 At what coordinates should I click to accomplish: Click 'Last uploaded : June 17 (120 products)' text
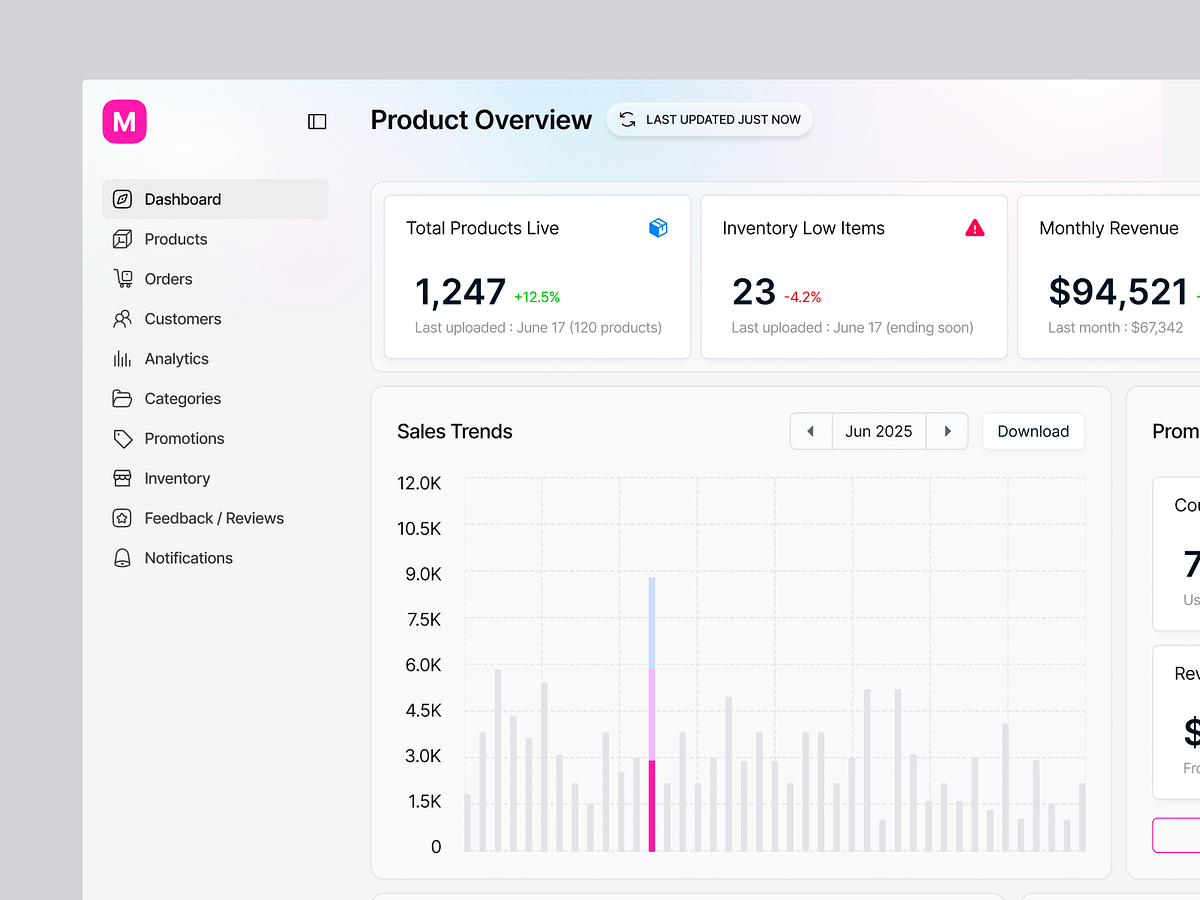tap(538, 327)
